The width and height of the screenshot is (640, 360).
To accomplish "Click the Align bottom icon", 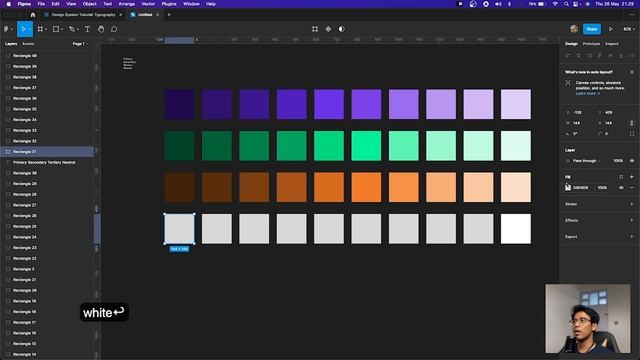I will click(621, 56).
